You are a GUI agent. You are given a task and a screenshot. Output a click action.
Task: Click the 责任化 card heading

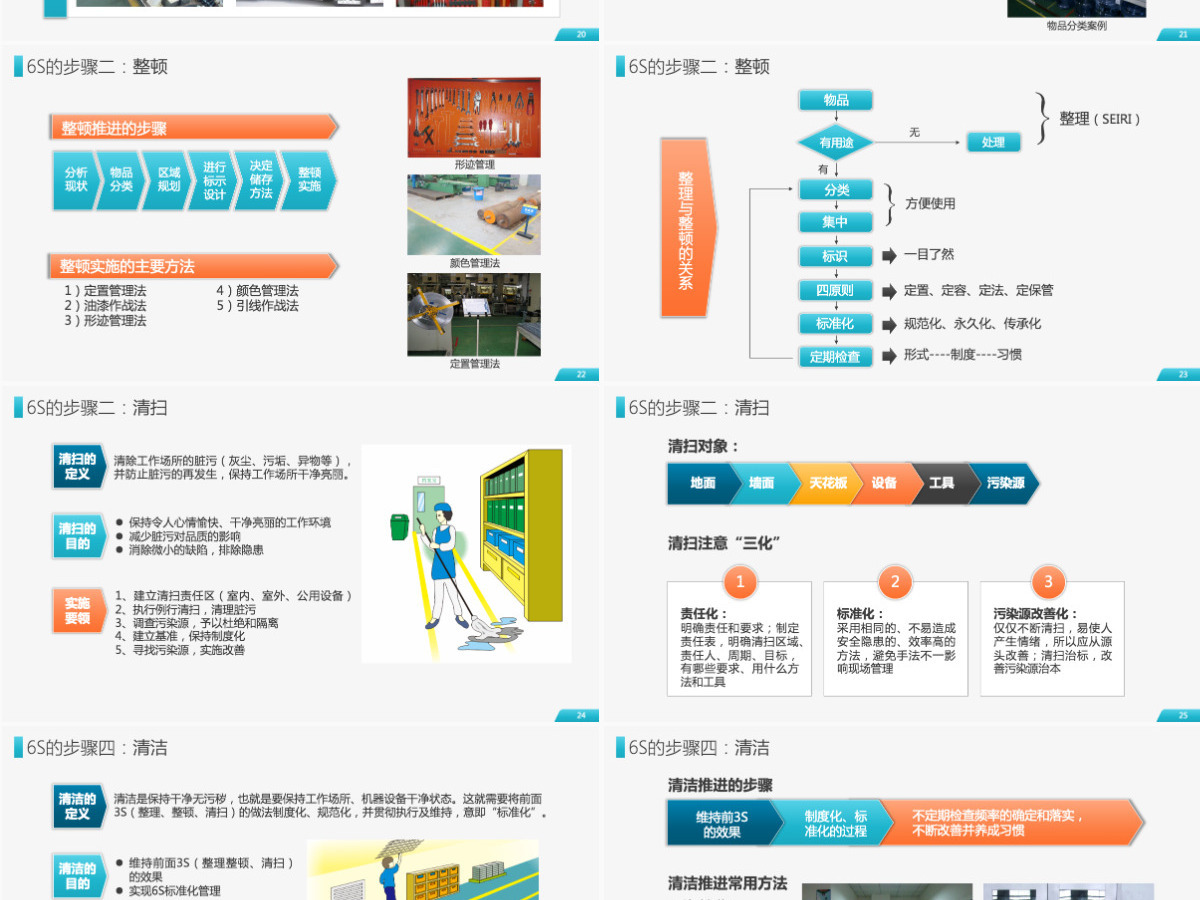(704, 614)
